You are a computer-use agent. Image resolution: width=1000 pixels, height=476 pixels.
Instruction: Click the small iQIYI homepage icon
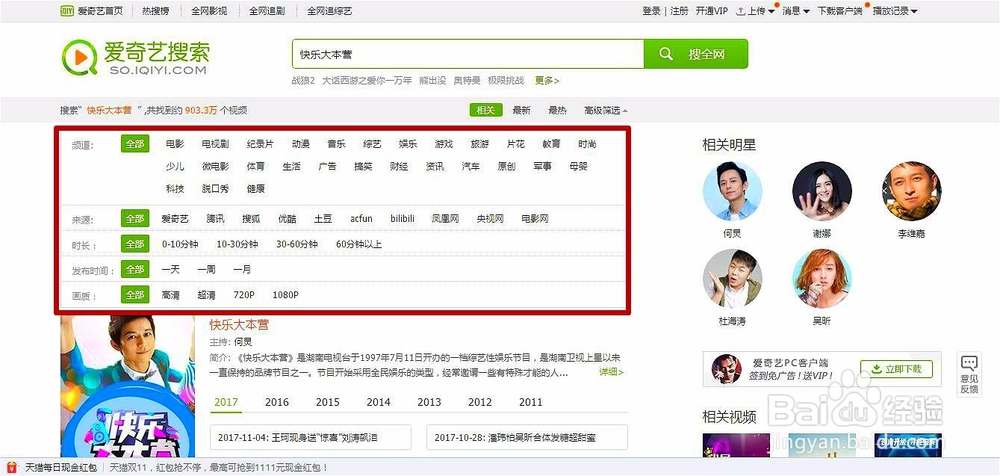pyautogui.click(x=67, y=11)
